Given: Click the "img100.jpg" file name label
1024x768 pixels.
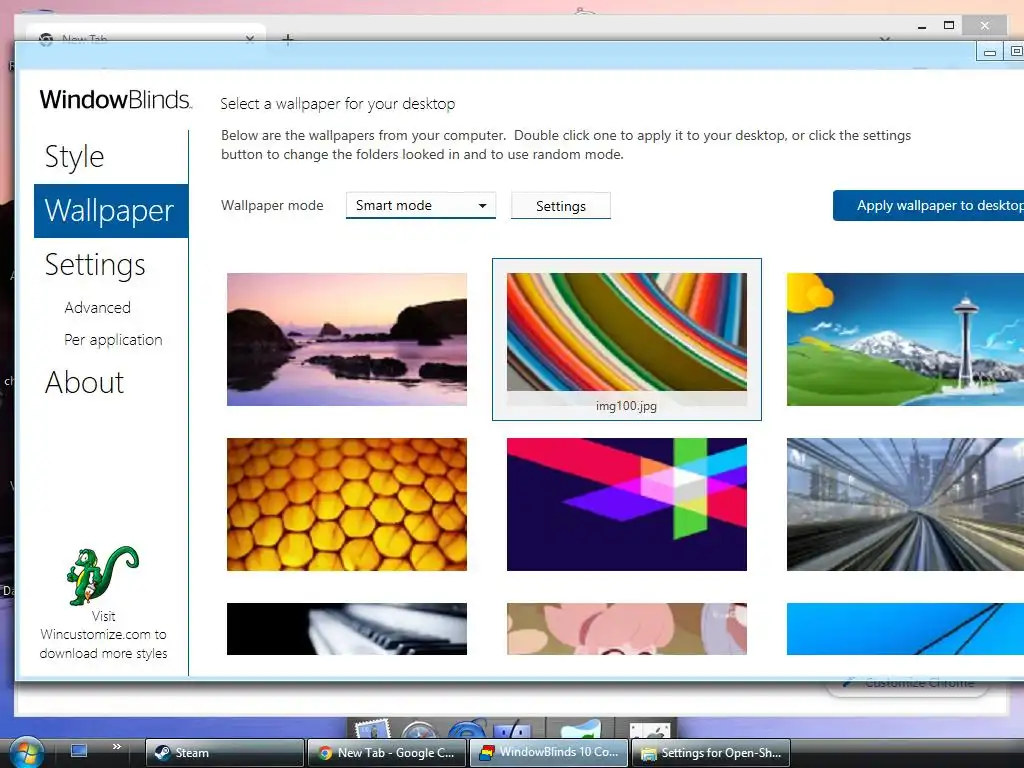Looking at the screenshot, I should click(x=626, y=406).
